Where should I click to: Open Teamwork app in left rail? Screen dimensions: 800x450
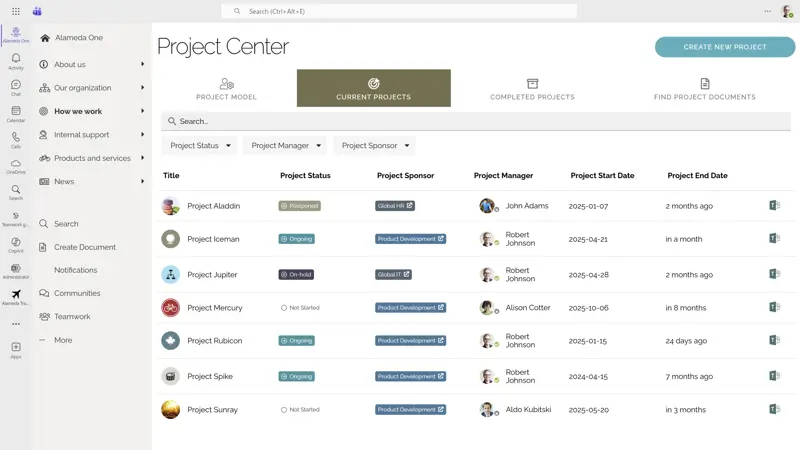click(16, 219)
